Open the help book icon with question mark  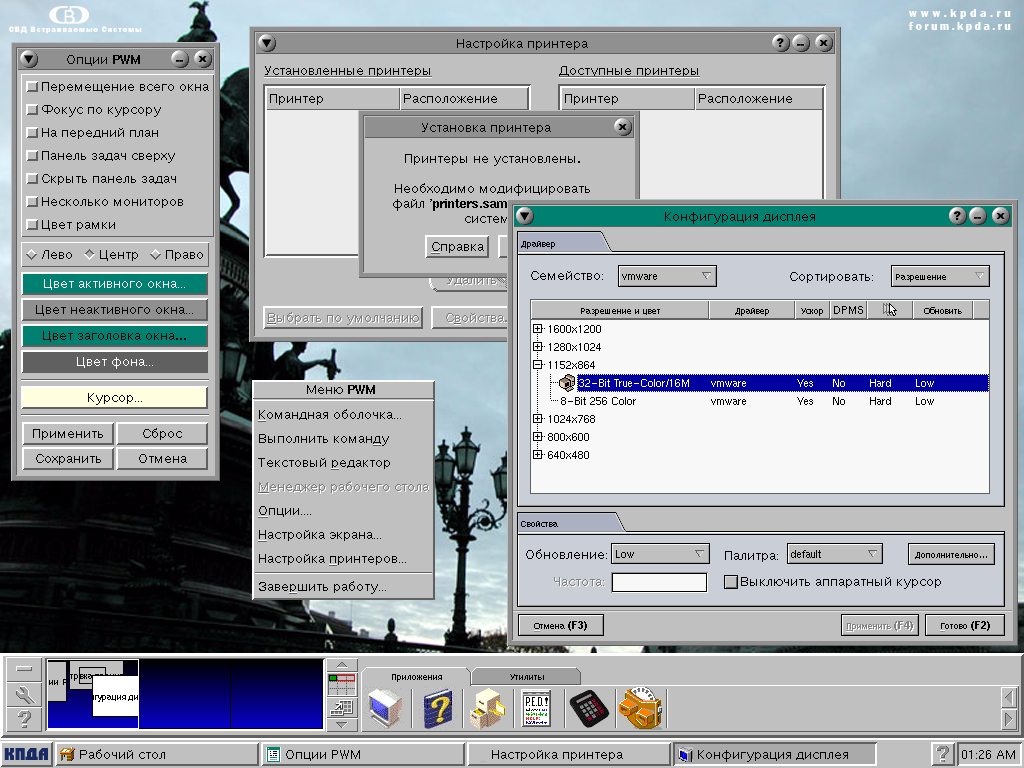pos(438,709)
